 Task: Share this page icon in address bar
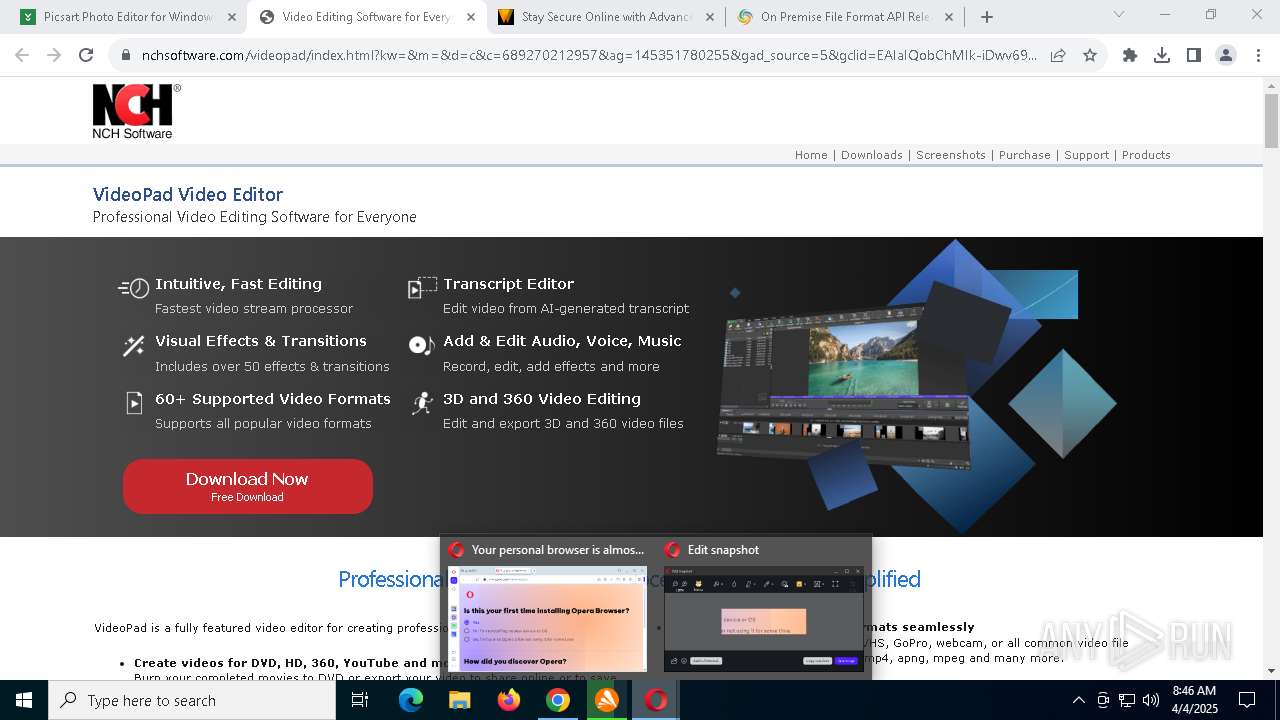click(1058, 56)
